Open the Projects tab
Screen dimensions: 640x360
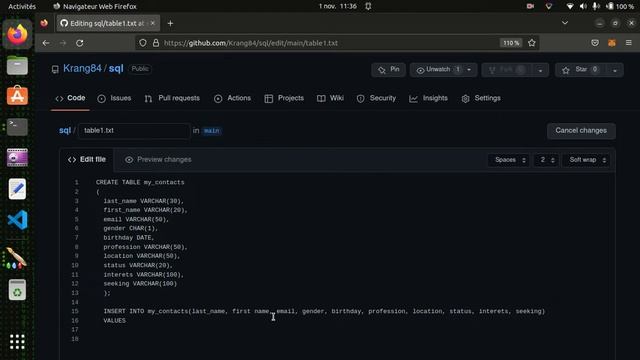(x=284, y=98)
